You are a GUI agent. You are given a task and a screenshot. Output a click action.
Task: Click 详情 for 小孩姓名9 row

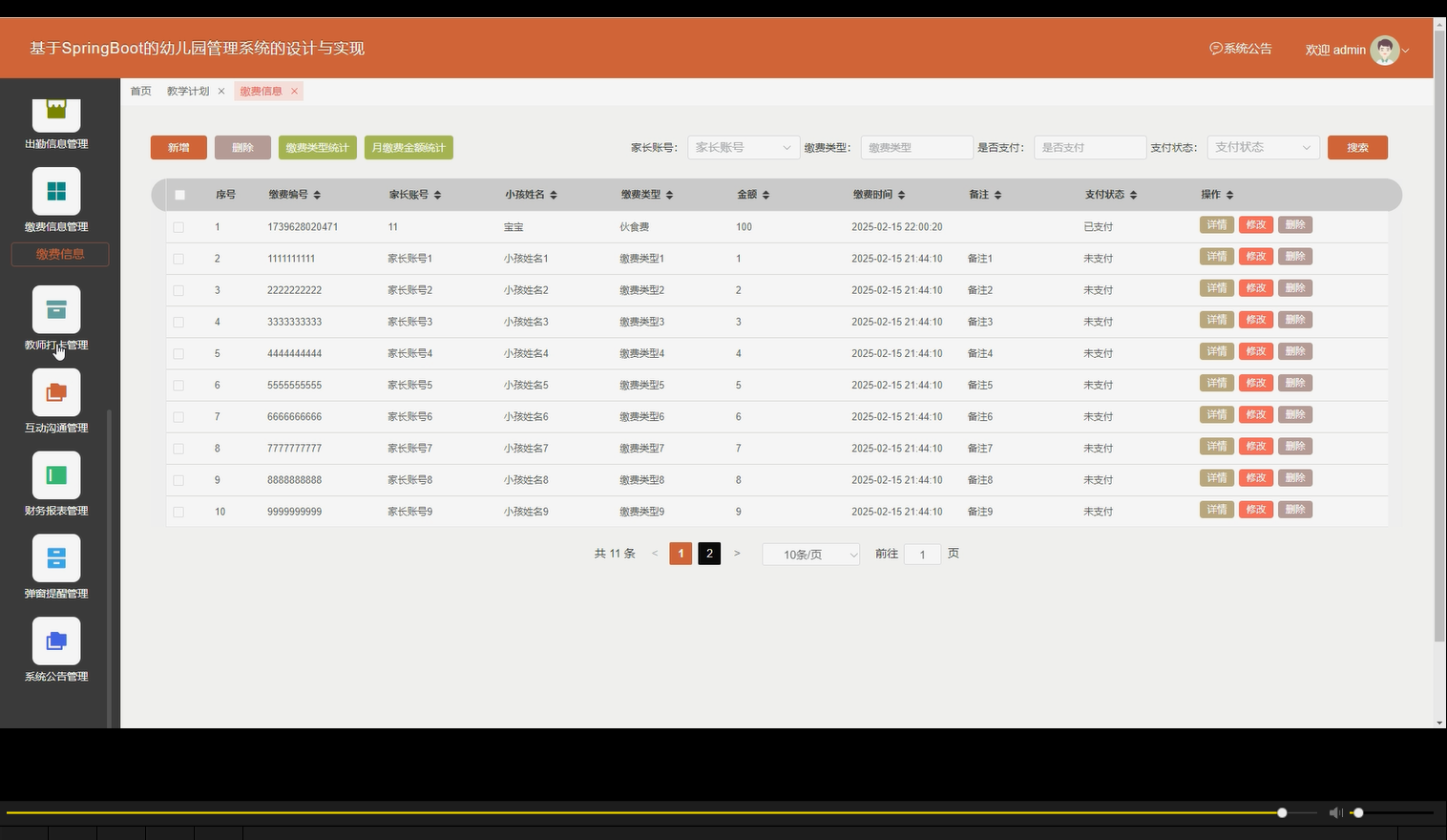click(x=1217, y=510)
